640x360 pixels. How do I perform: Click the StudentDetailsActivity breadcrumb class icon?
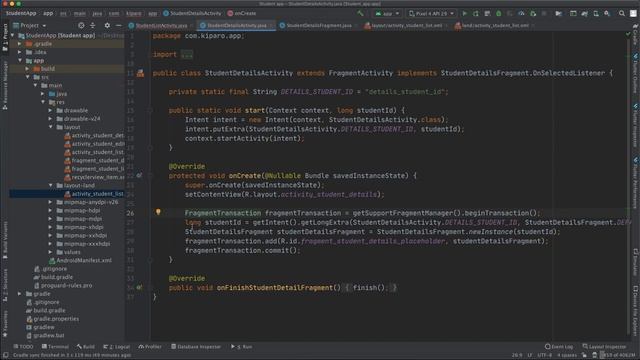click(x=166, y=13)
